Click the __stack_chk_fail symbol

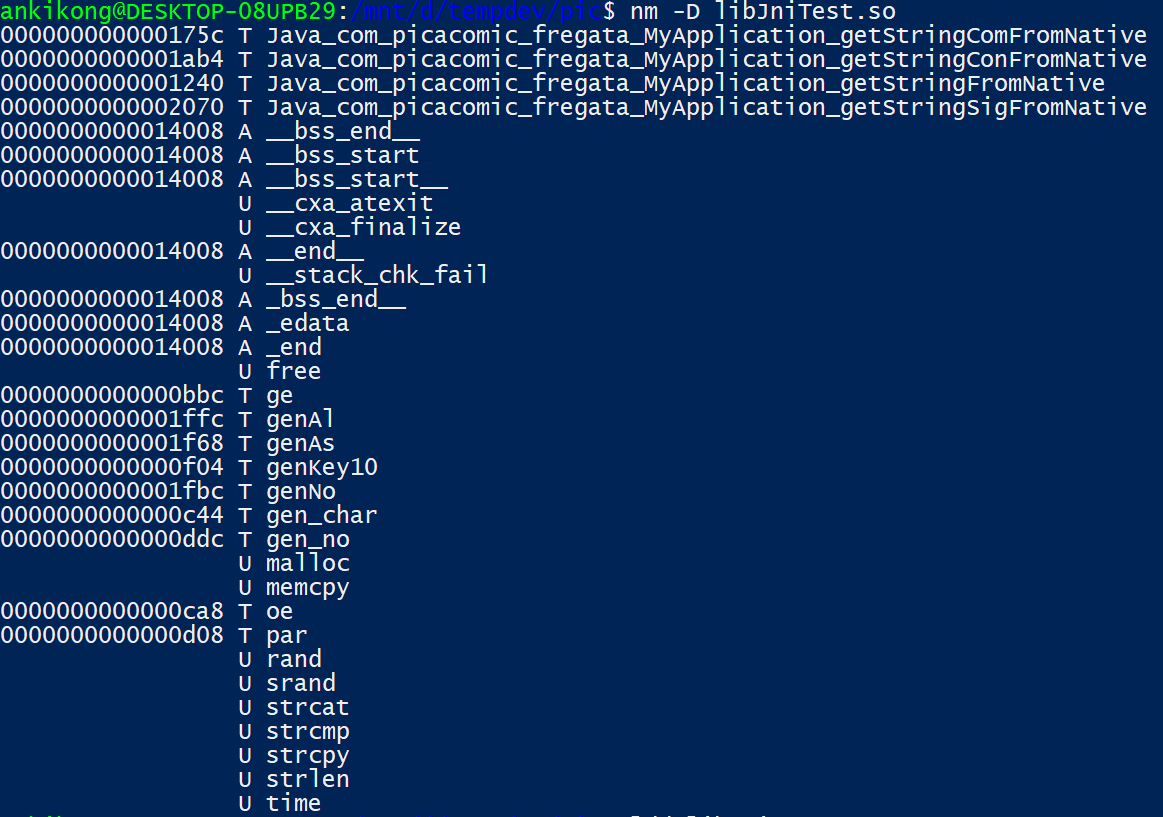tap(377, 275)
